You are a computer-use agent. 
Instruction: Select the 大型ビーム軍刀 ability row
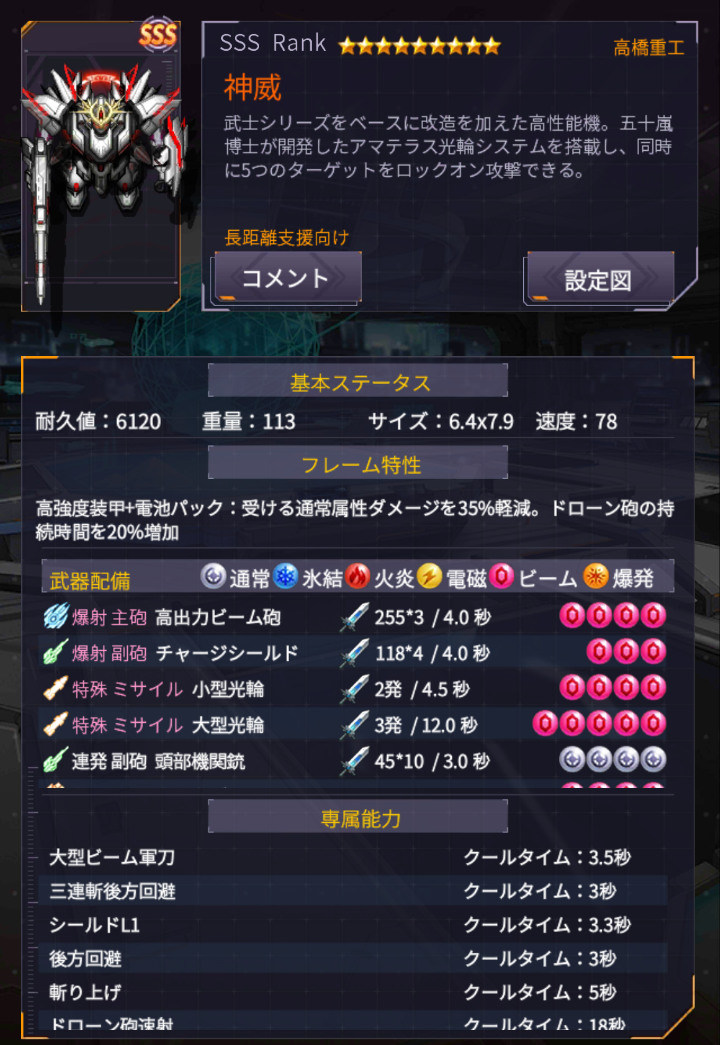pos(355,857)
